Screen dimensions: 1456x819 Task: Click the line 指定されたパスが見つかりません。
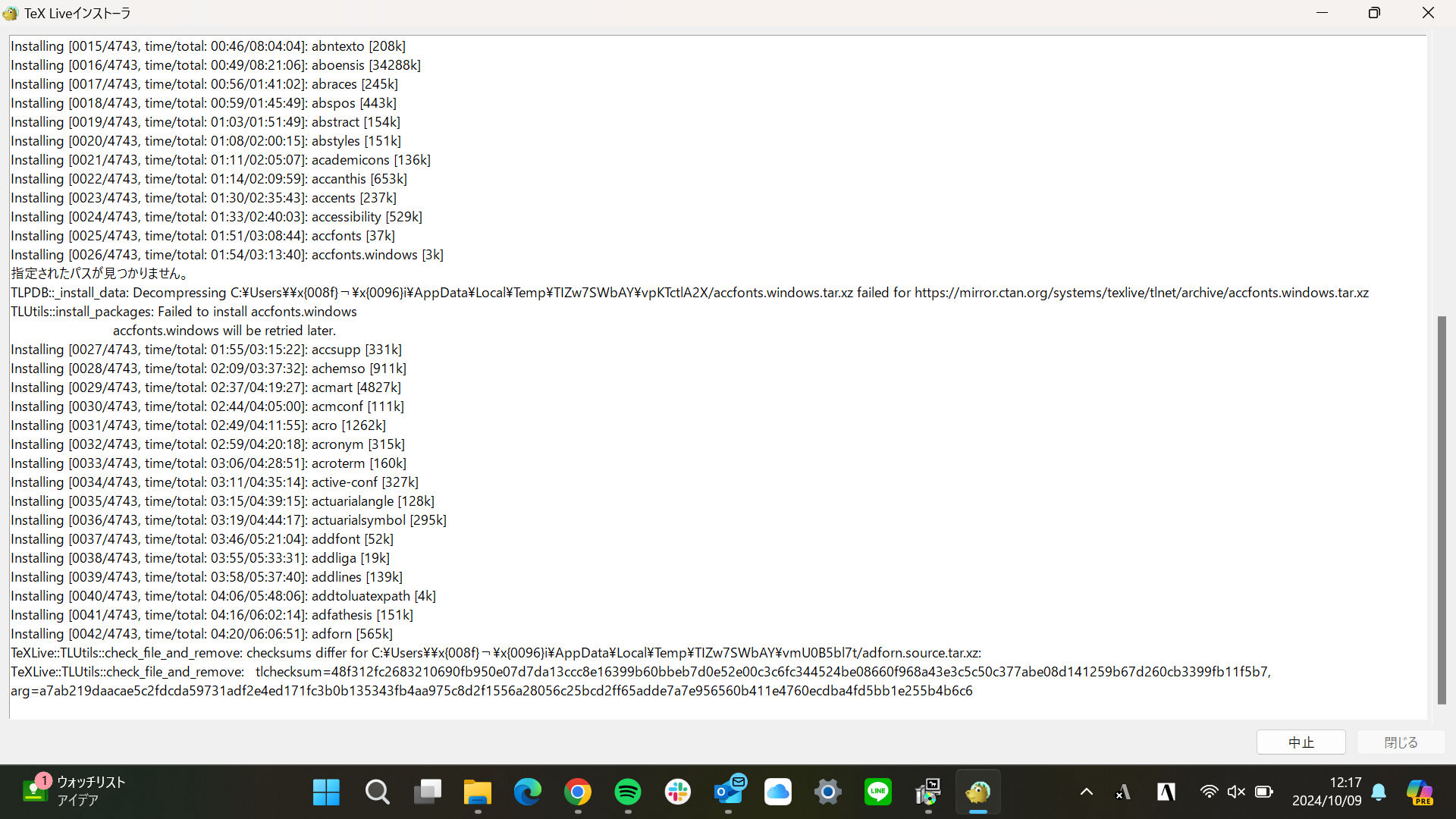coord(99,273)
